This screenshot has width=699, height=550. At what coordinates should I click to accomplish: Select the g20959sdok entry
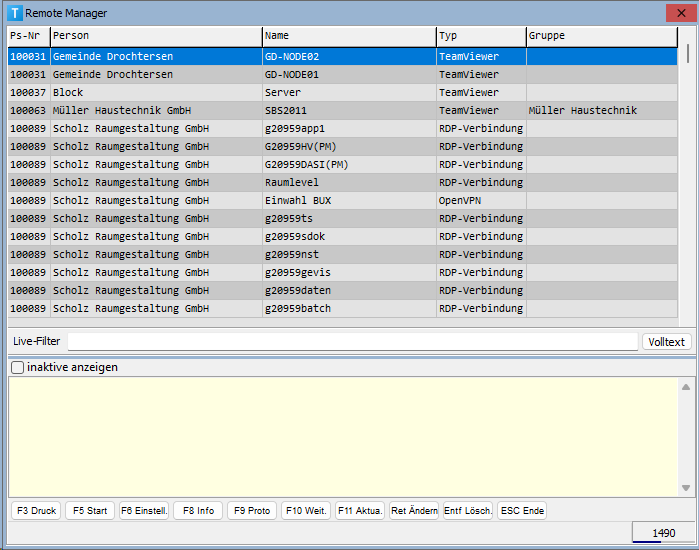pyautogui.click(x=342, y=236)
